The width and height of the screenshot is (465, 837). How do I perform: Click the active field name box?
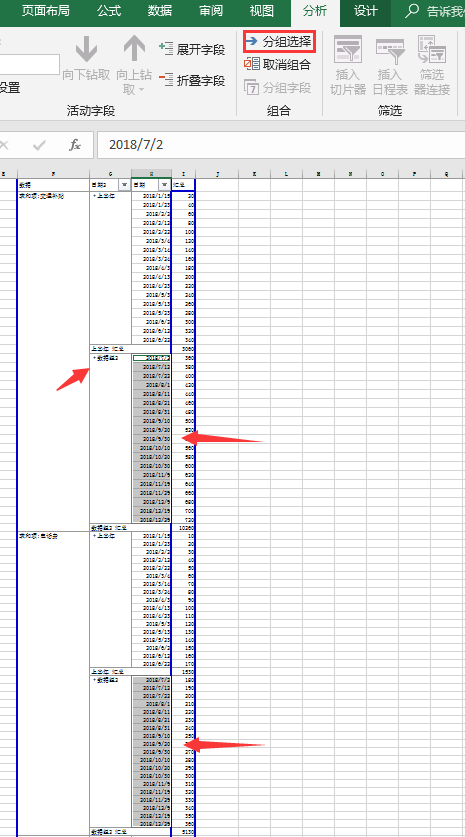[29, 64]
